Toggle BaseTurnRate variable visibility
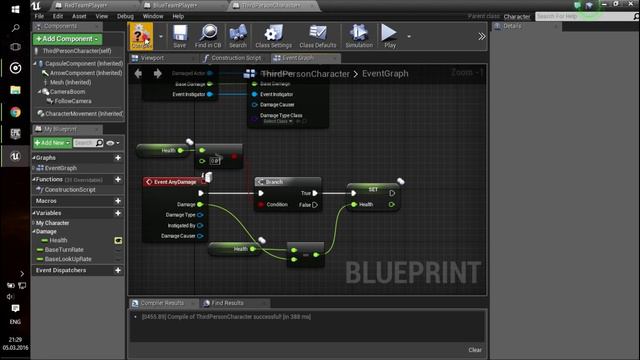The image size is (640, 360). (x=118, y=250)
